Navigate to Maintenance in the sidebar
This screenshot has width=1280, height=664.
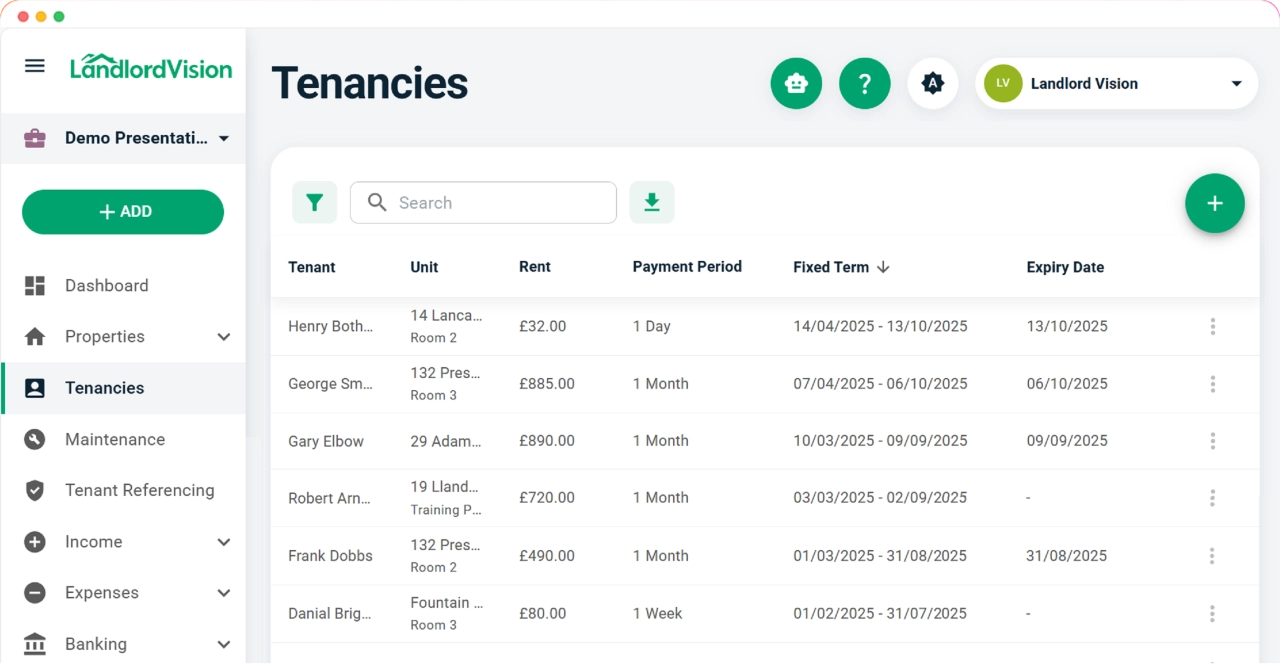(x=117, y=439)
